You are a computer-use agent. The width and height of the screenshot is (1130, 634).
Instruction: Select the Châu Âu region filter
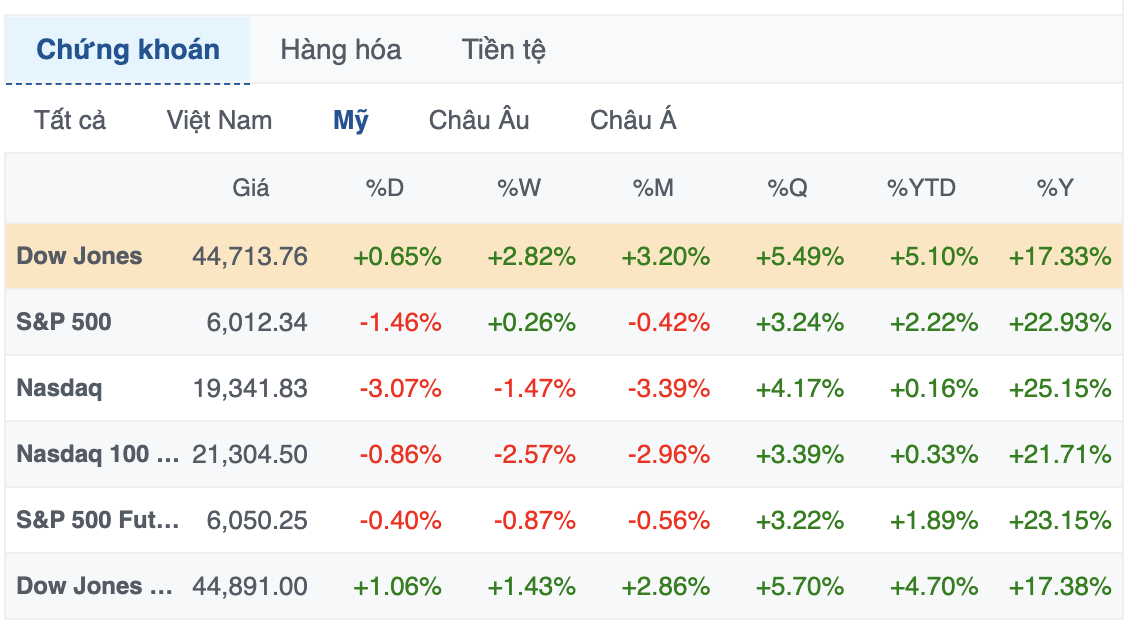[479, 120]
